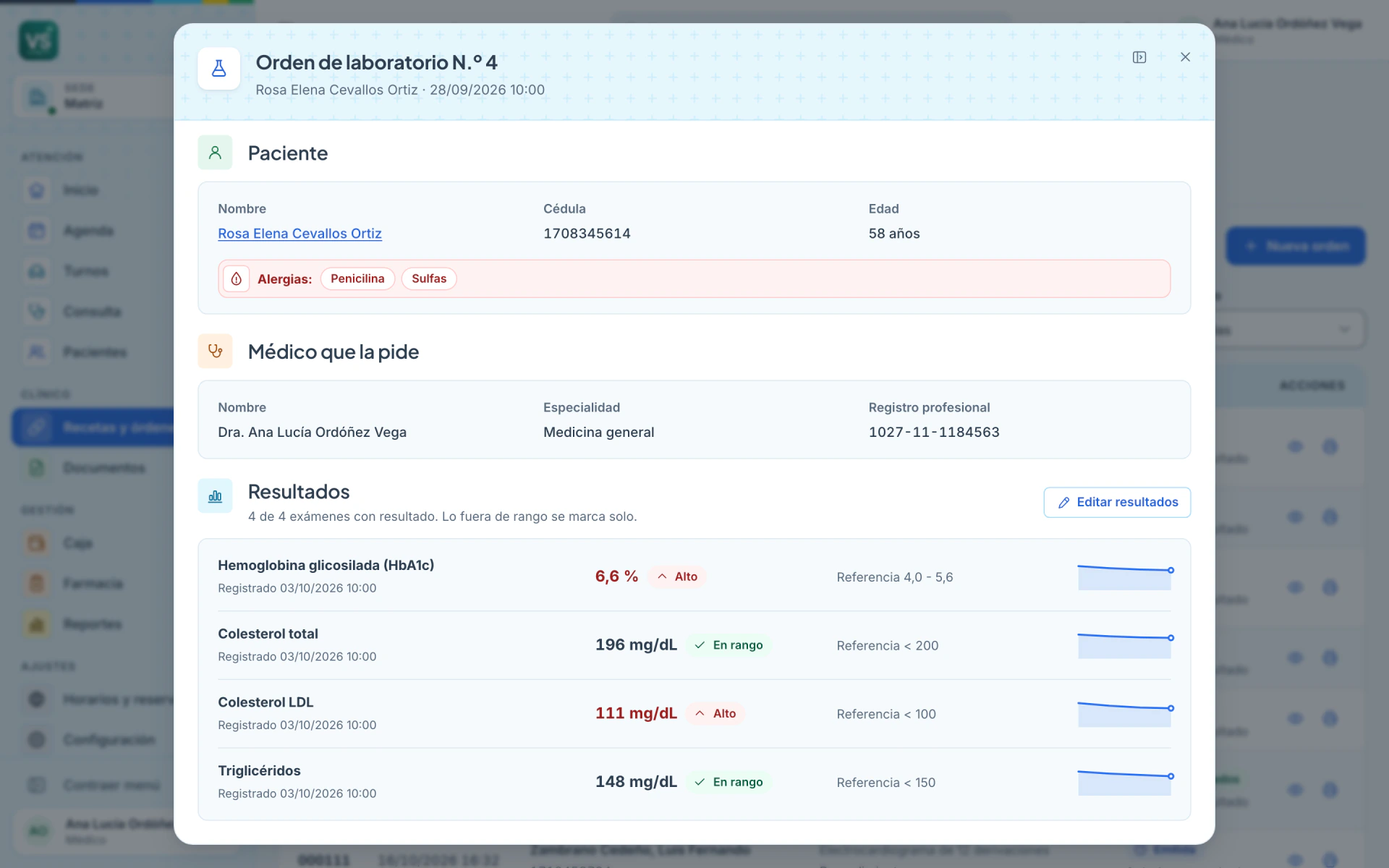Viewport: 1389px width, 868px height.
Task: Toggle the side panel view icon
Action: pos(1139,57)
